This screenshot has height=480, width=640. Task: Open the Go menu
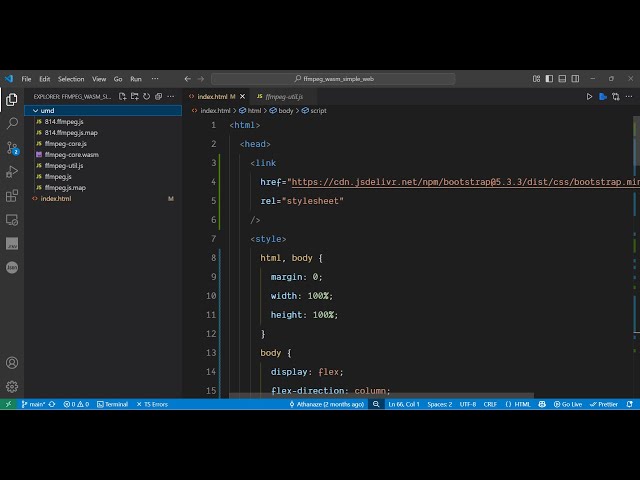118,79
